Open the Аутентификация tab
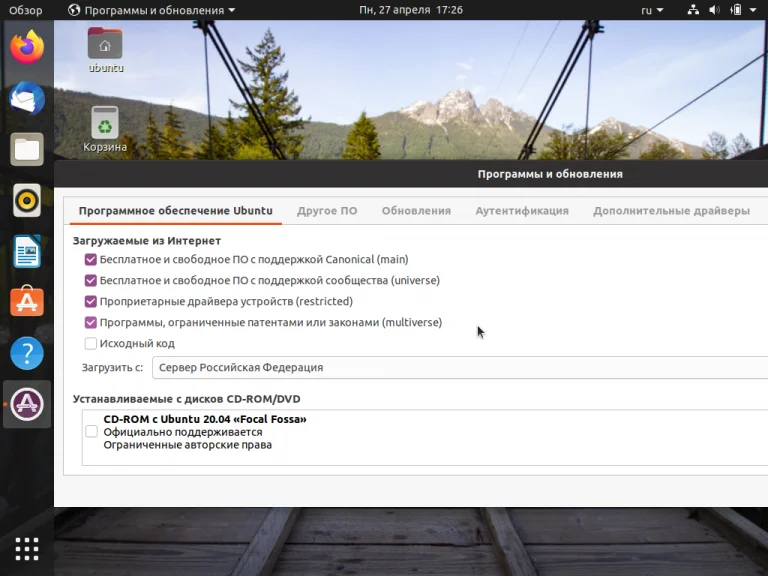The width and height of the screenshot is (768, 576). [522, 211]
